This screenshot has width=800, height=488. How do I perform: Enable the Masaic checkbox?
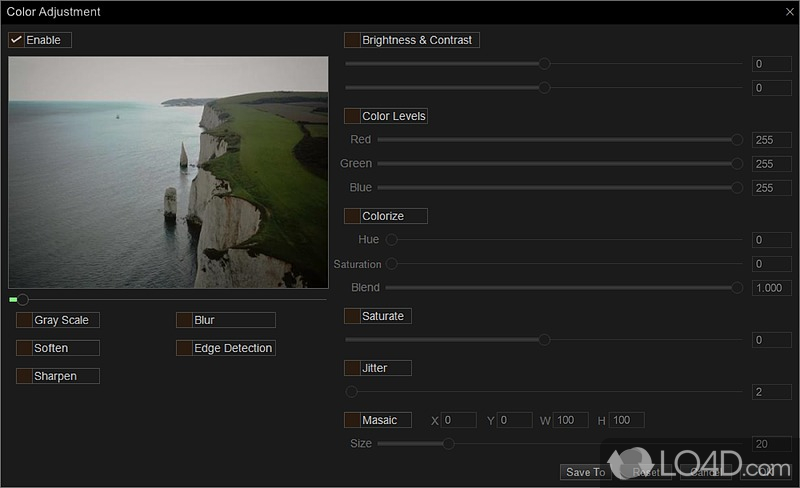(x=352, y=420)
